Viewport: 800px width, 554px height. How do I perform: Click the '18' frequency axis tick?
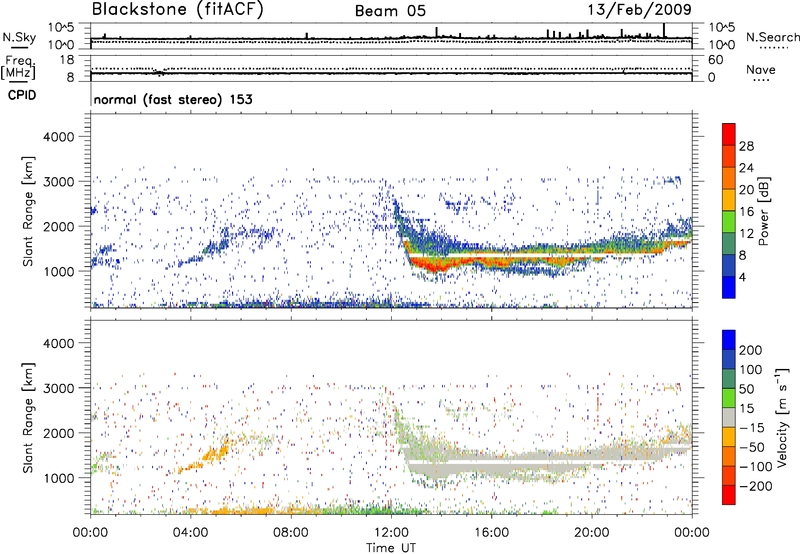coord(67,60)
